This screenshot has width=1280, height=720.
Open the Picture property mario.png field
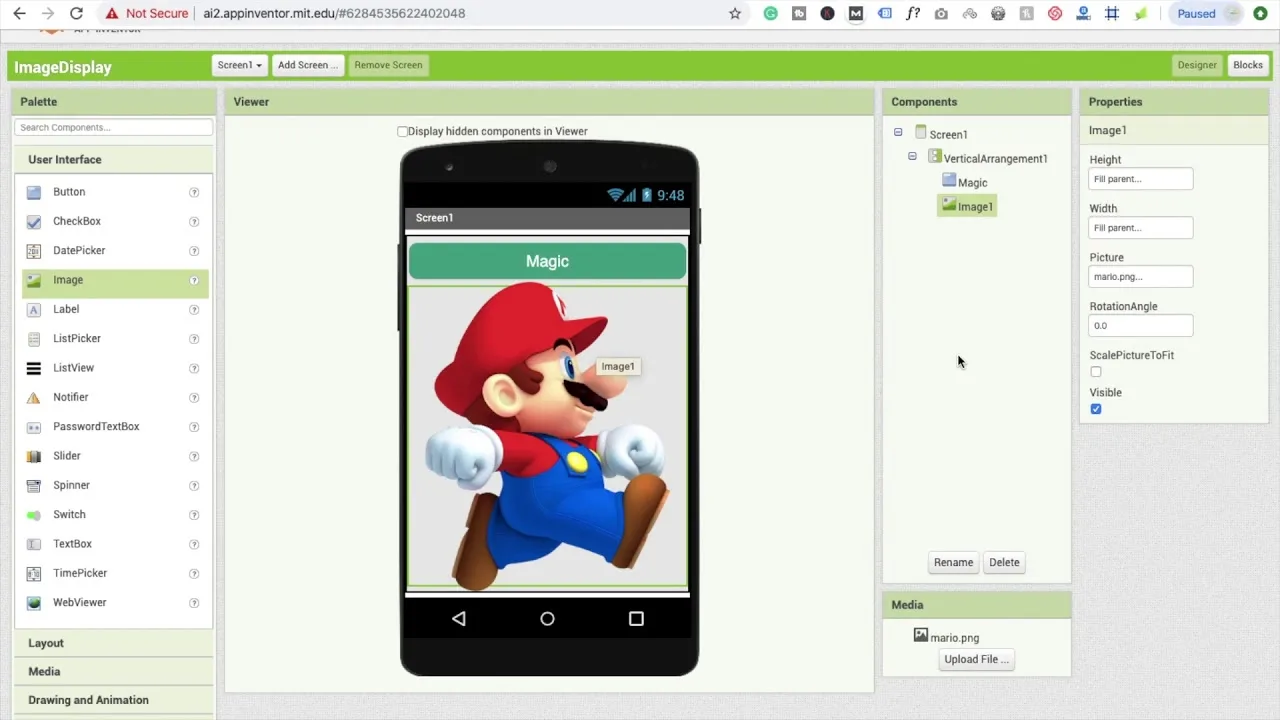click(1141, 277)
